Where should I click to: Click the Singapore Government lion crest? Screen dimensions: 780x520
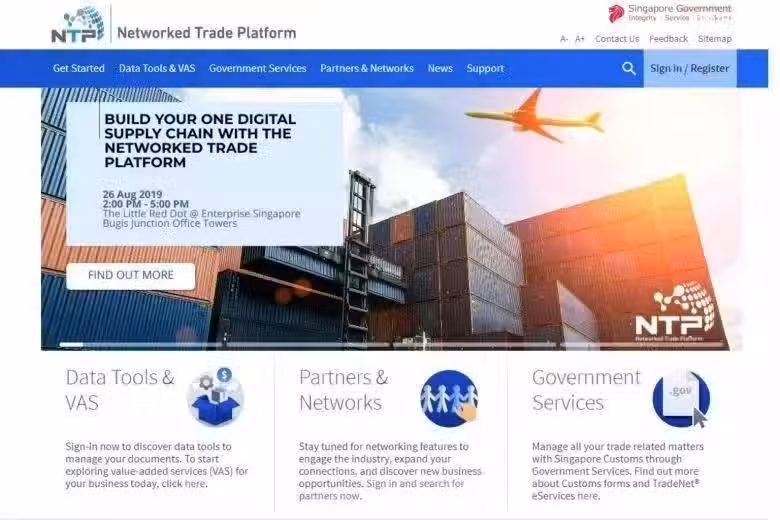pos(616,13)
